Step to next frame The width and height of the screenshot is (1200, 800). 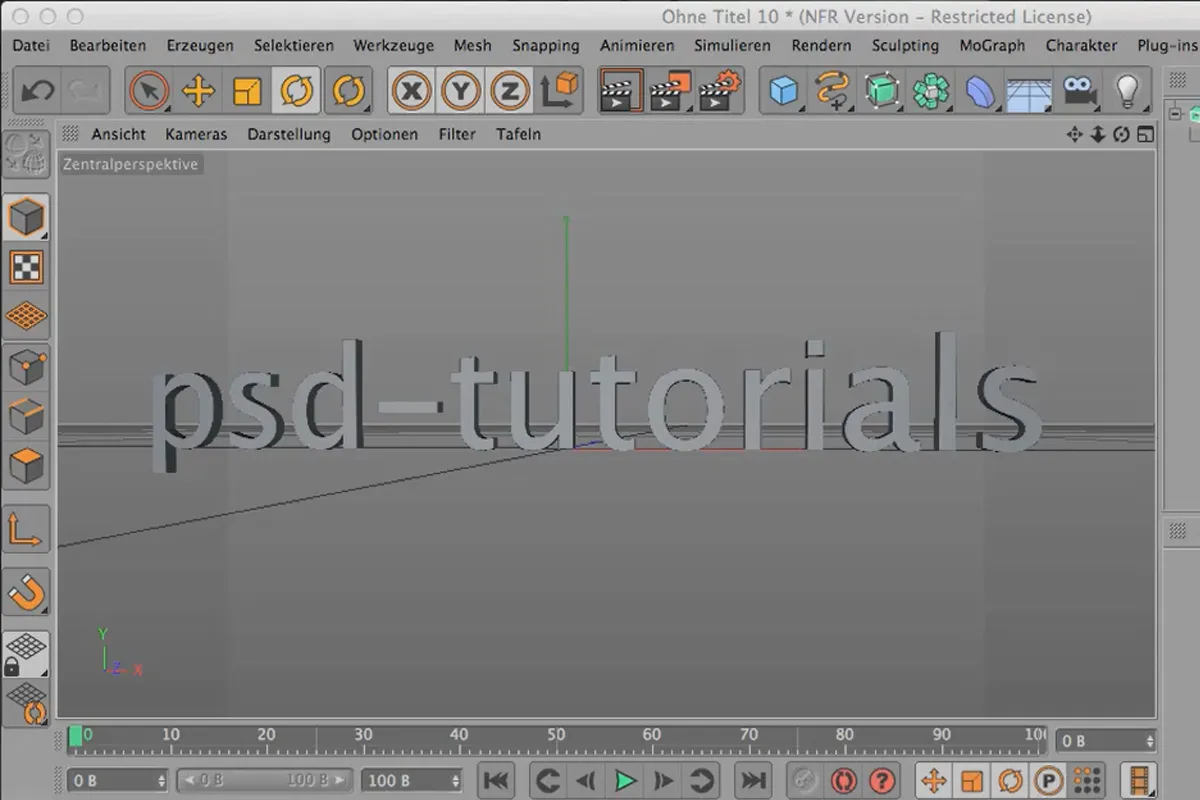coord(663,780)
